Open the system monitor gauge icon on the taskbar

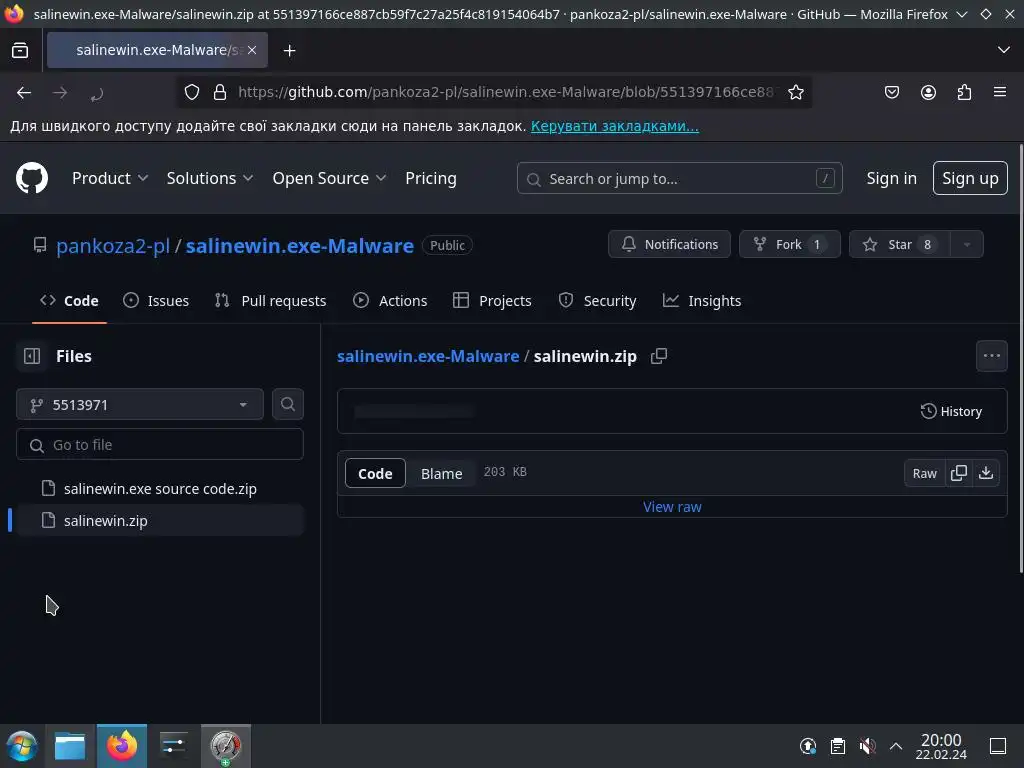click(225, 746)
